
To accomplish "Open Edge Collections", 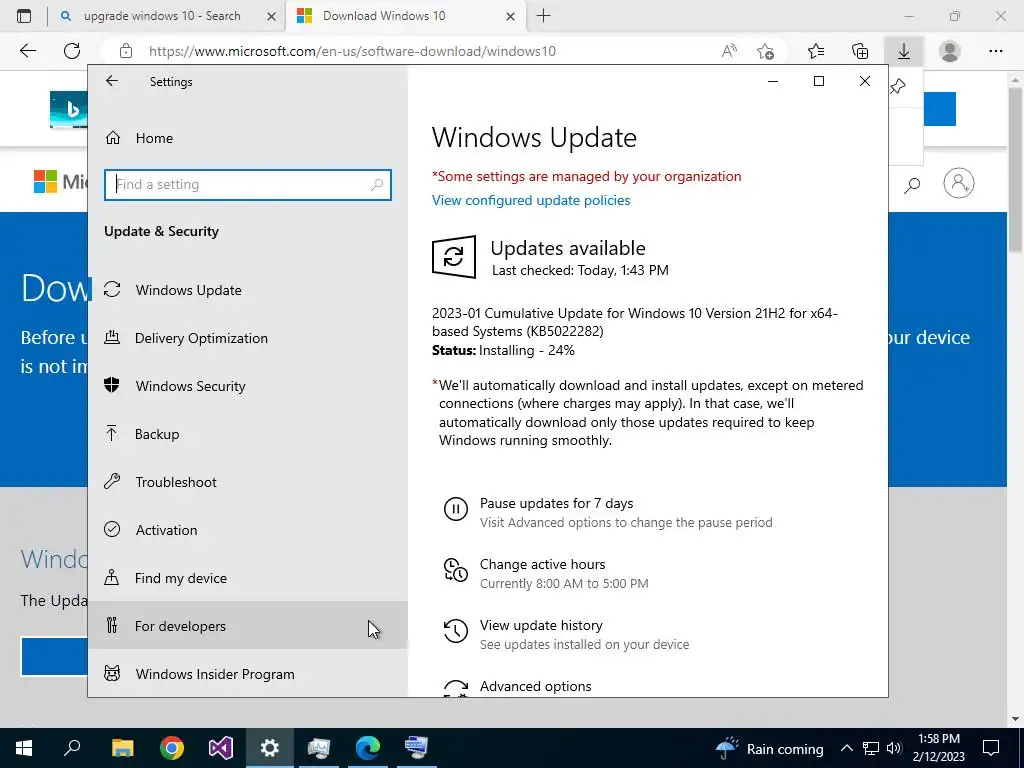I will [860, 51].
